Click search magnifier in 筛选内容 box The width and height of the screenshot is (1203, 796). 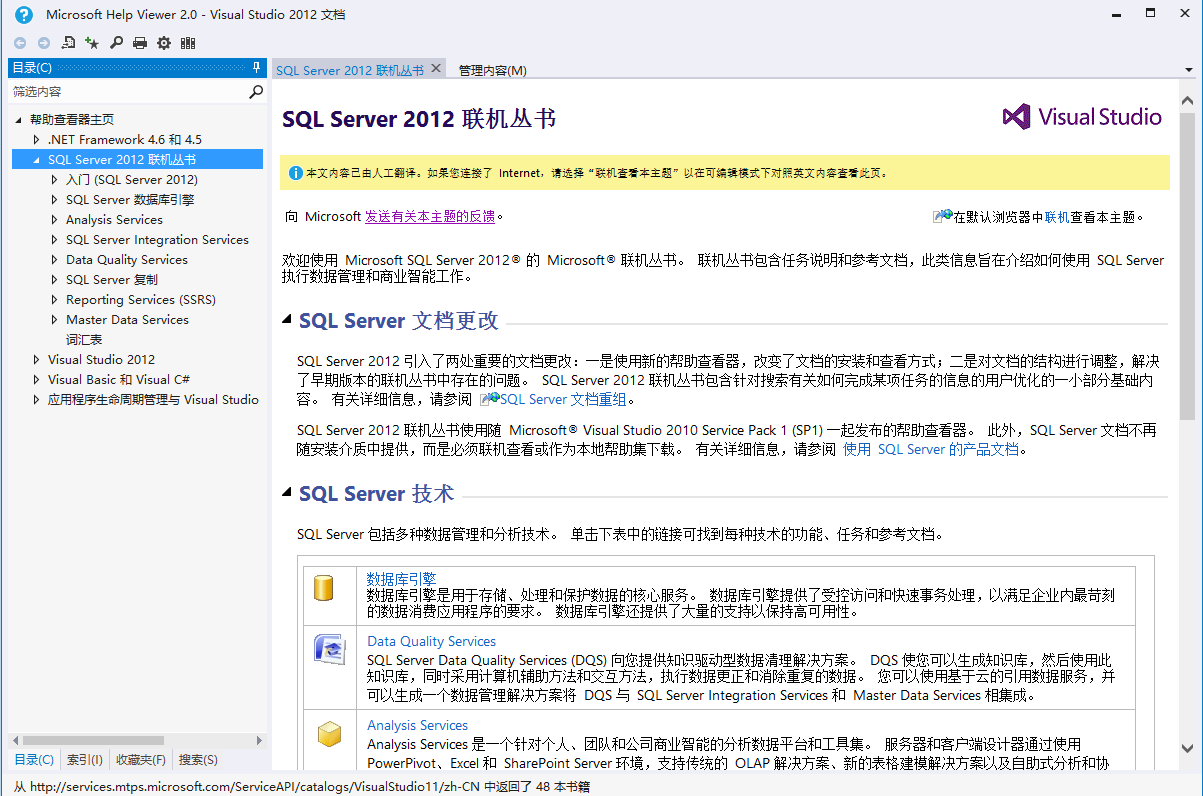[x=256, y=91]
